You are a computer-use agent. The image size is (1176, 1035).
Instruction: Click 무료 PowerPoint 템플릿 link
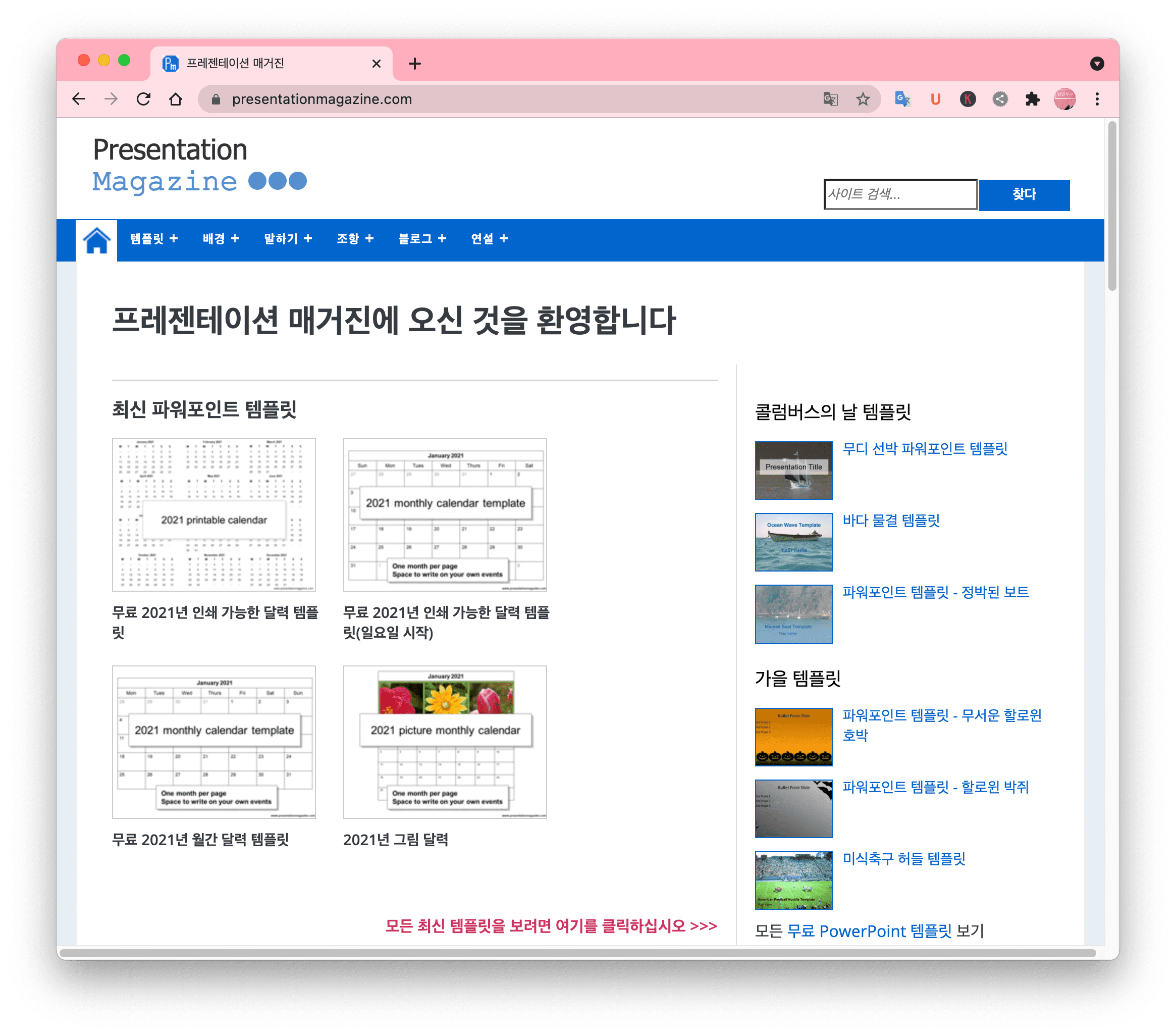[x=869, y=931]
